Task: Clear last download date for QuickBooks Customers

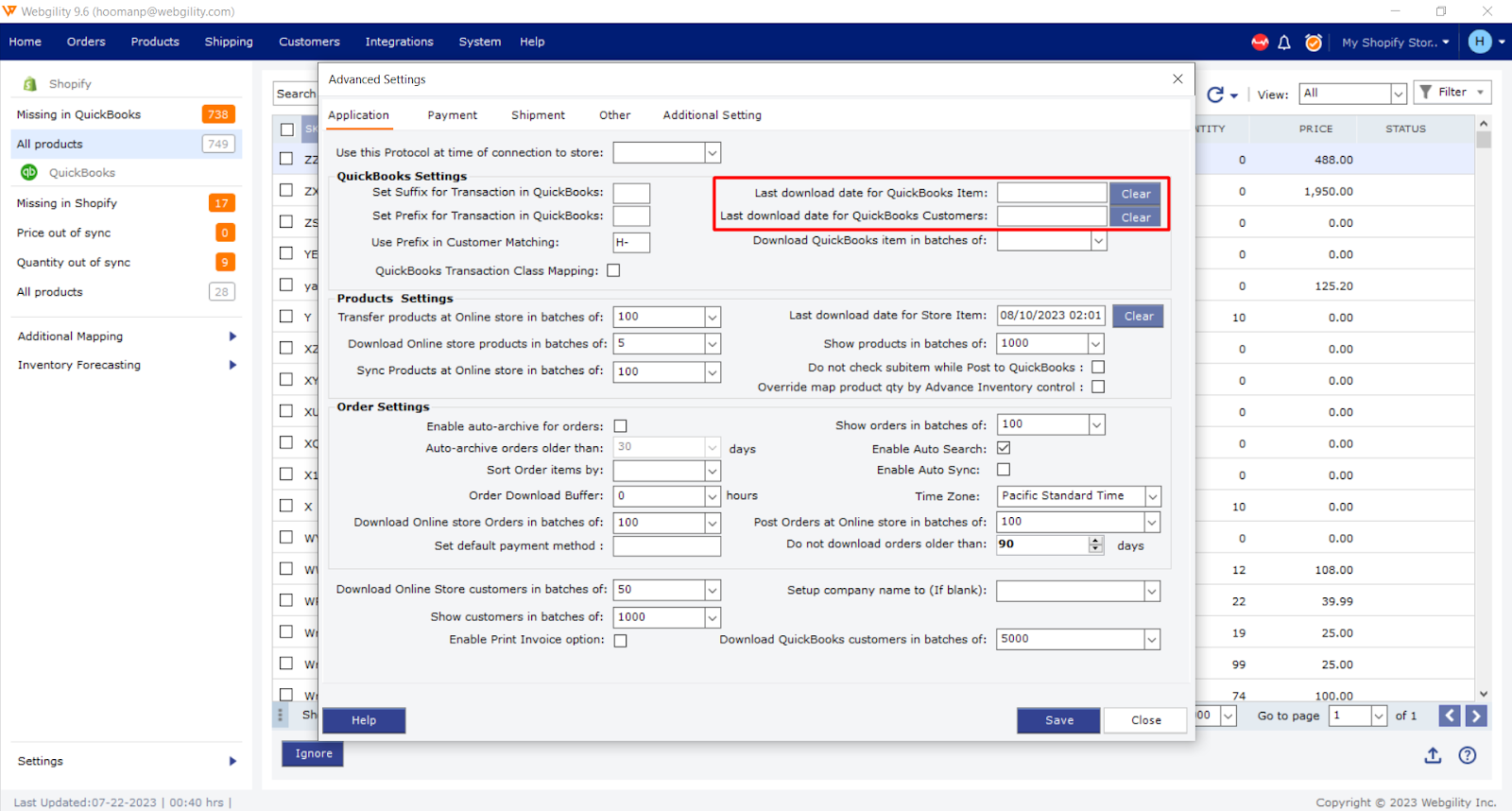Action: pyautogui.click(x=1135, y=217)
